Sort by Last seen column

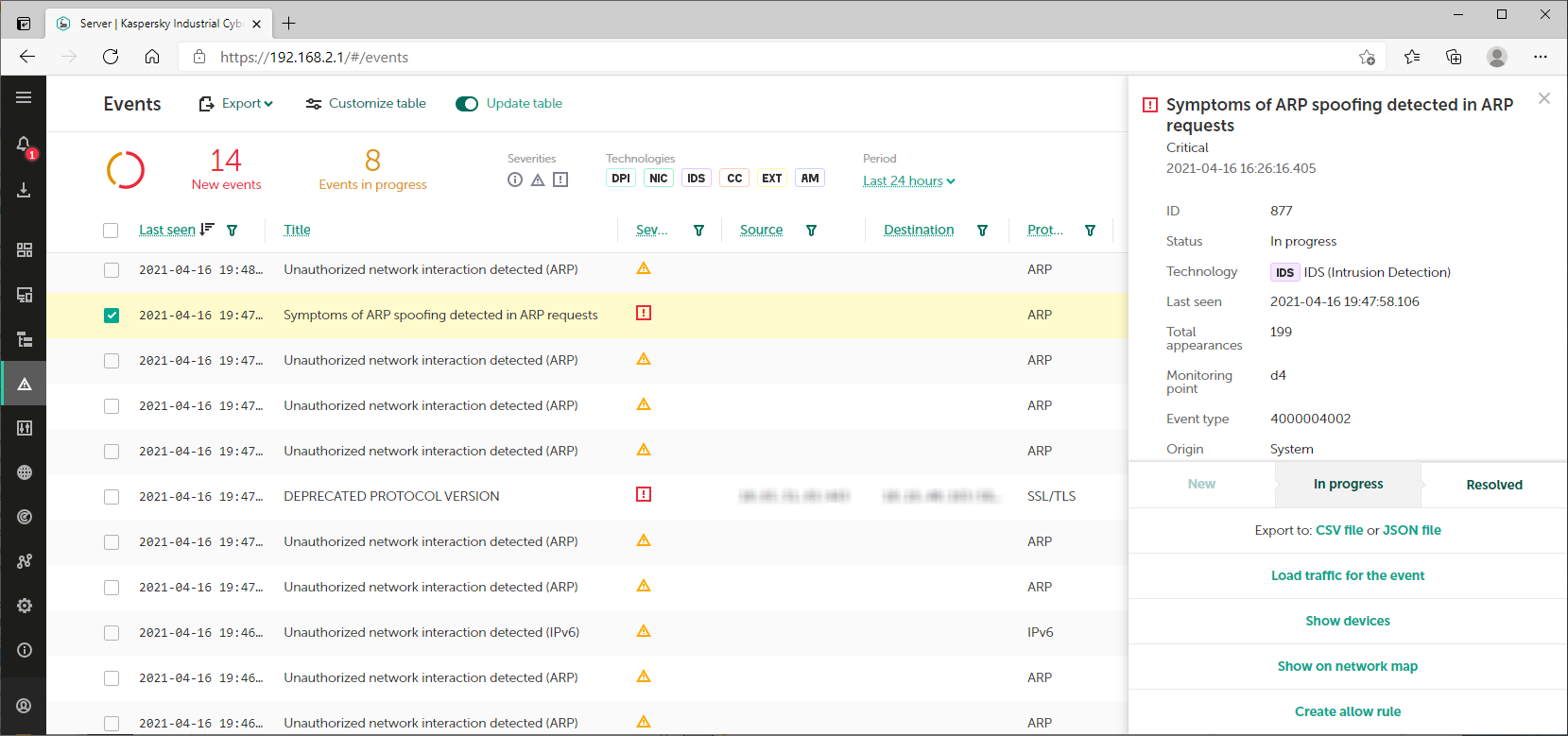[167, 230]
